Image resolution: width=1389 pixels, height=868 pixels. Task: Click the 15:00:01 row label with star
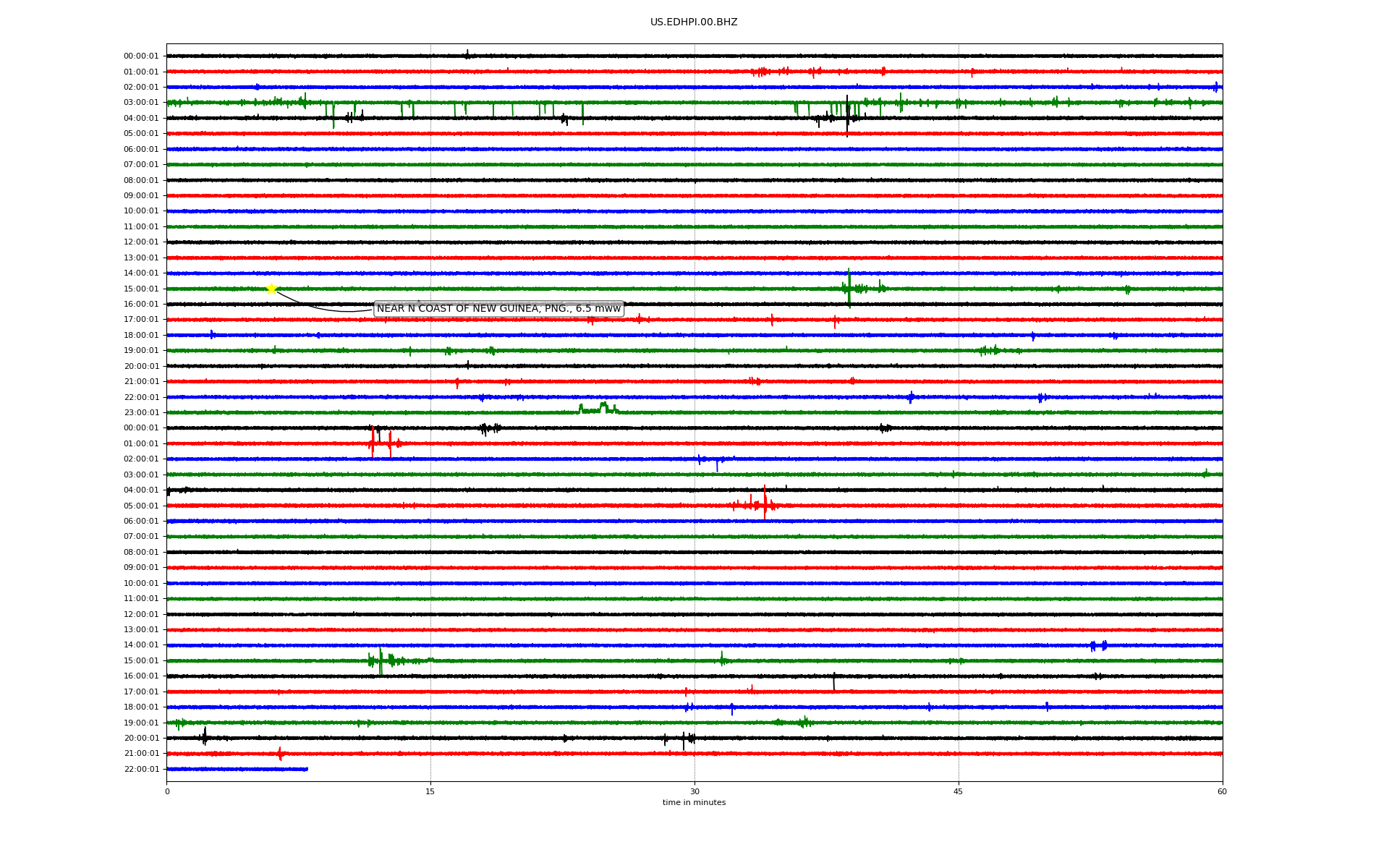point(141,289)
